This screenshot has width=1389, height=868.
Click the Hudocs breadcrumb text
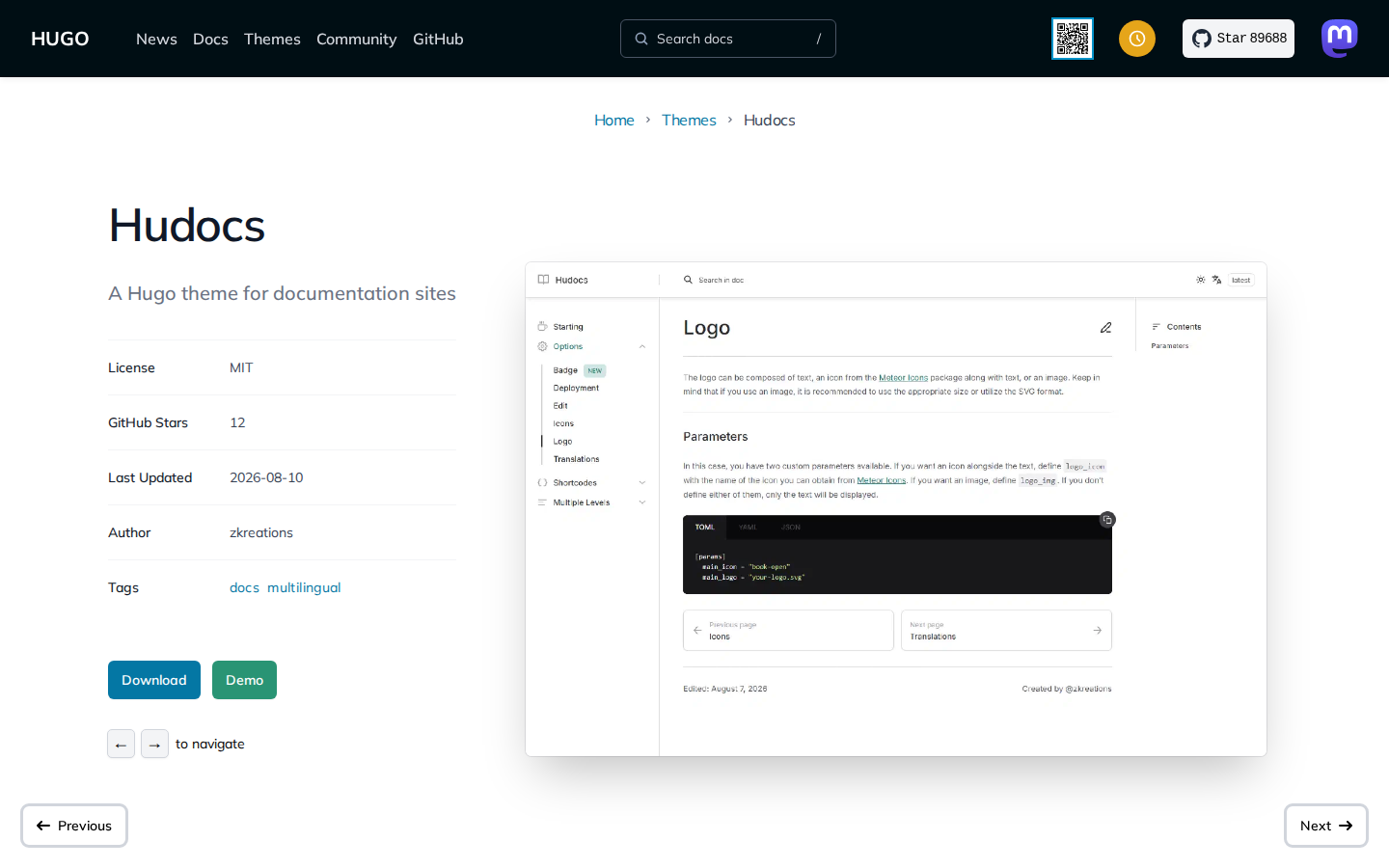[x=770, y=120]
